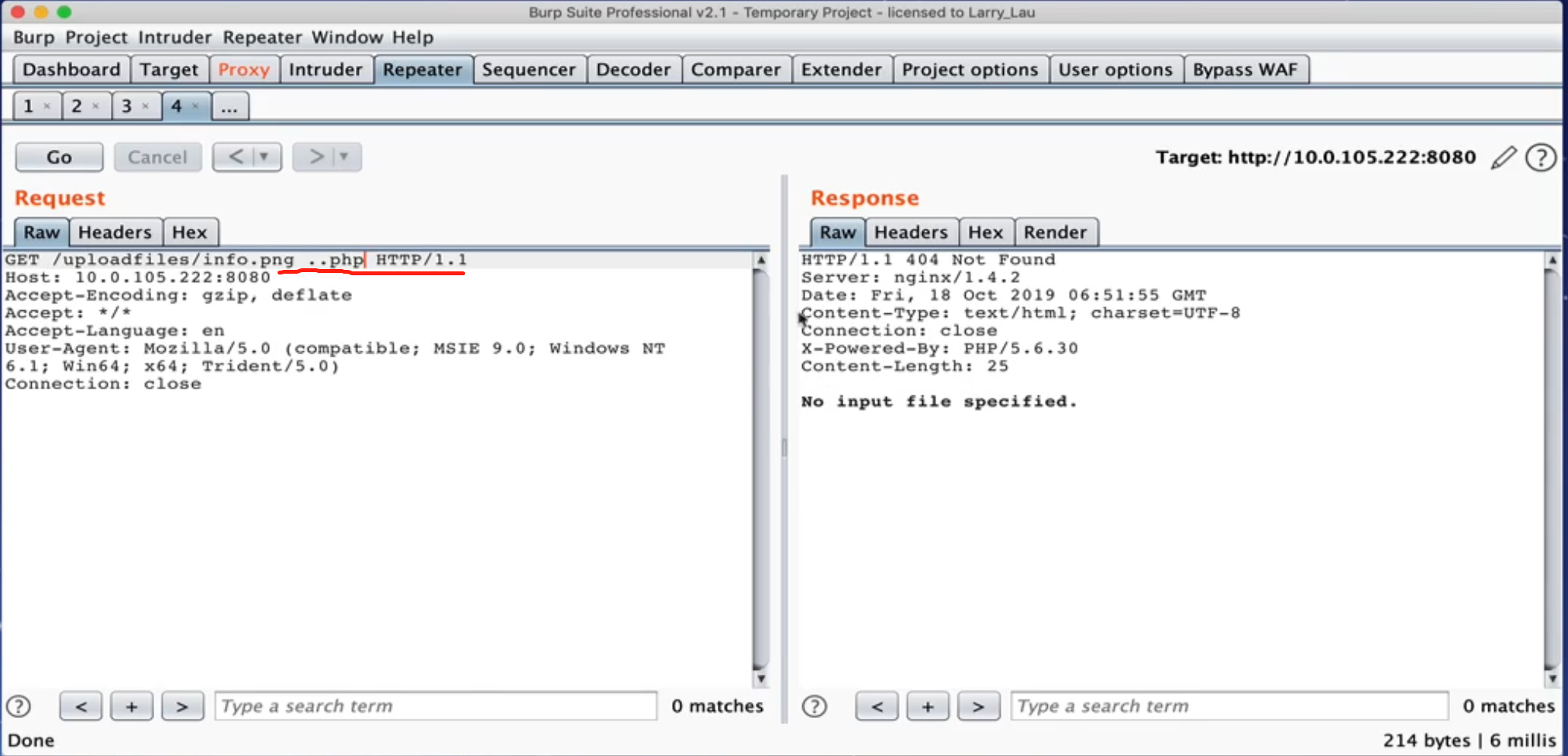This screenshot has height=756, width=1568.
Task: Open the Window menu
Action: point(347,37)
